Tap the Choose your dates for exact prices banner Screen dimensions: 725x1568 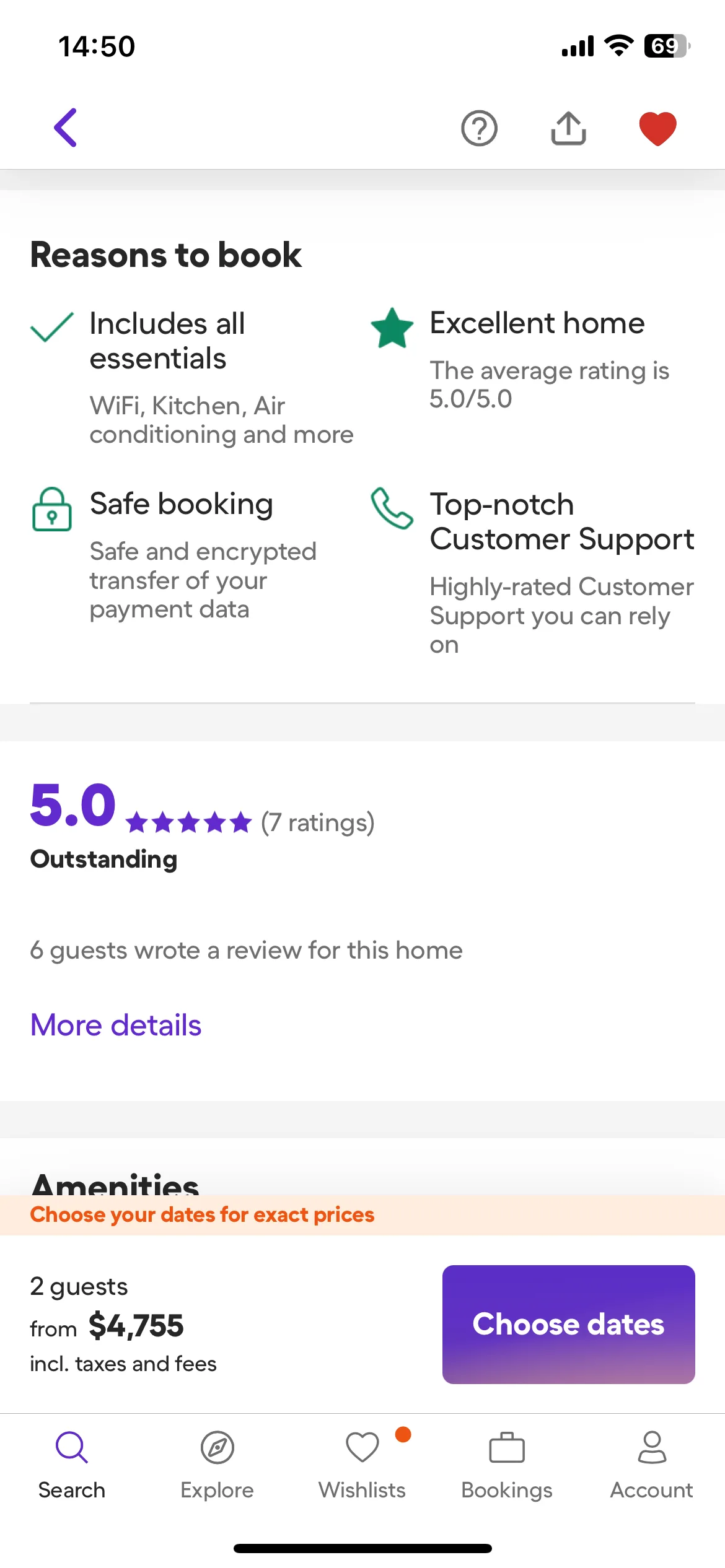[x=202, y=1215]
